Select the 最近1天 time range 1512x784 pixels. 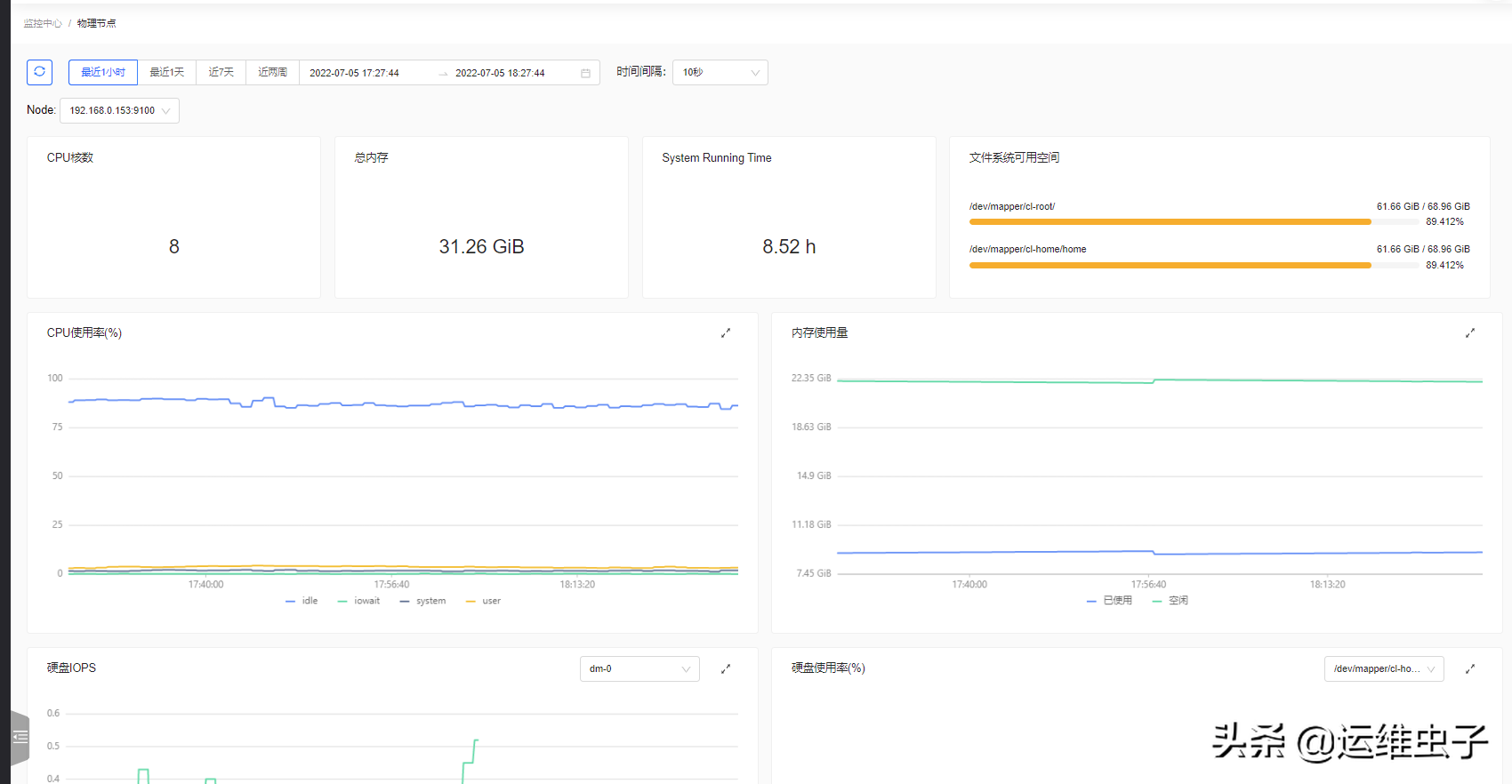166,72
